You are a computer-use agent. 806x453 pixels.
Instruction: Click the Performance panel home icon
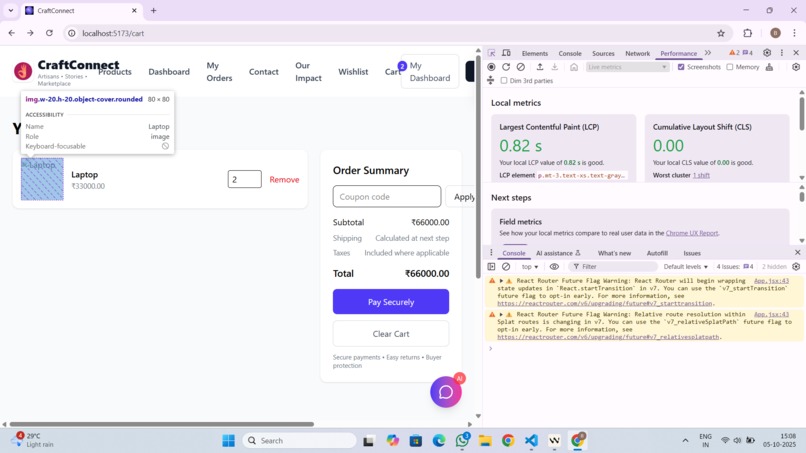(574, 67)
